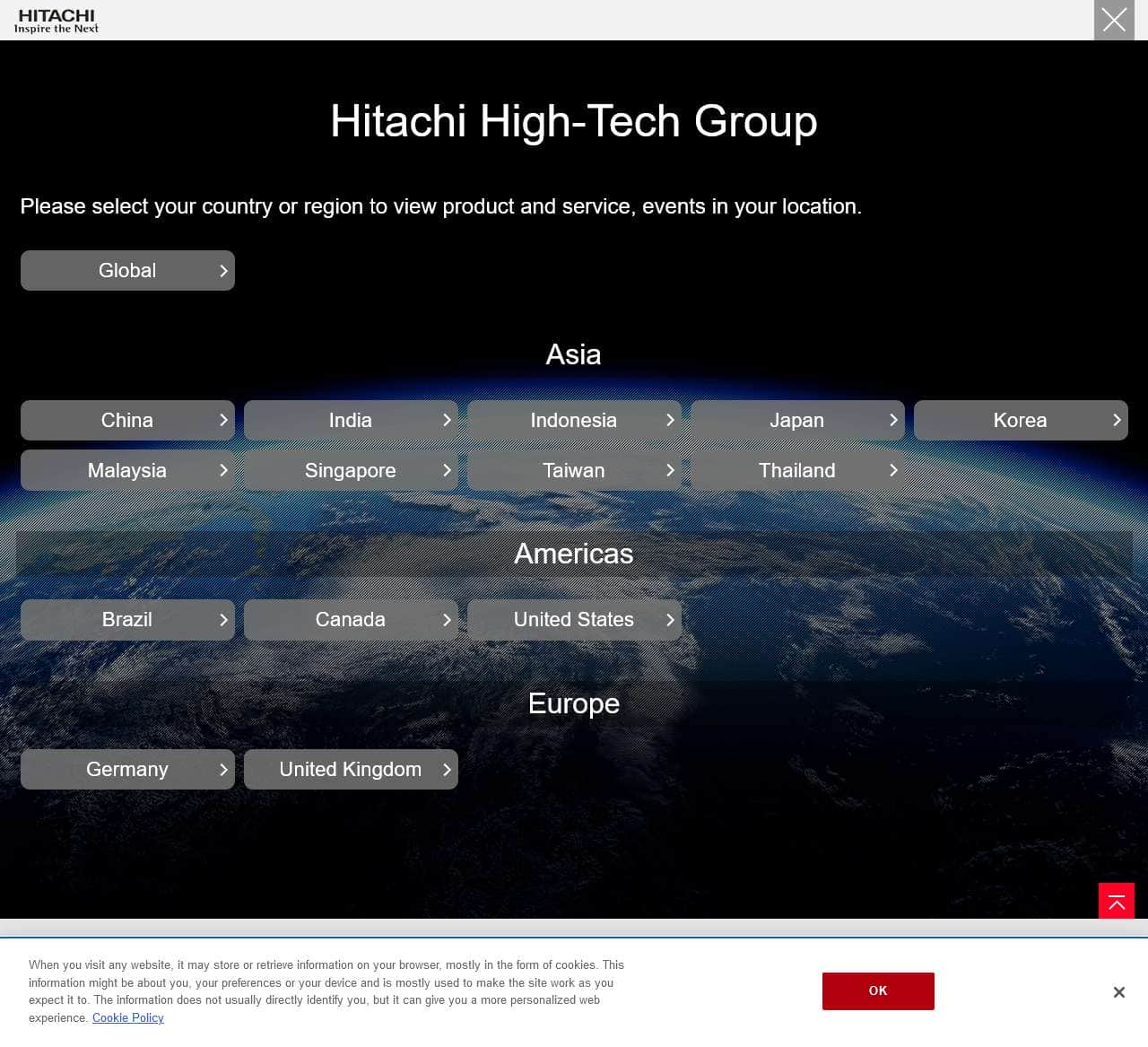Pick Indonesia from the Asia region

pos(574,420)
